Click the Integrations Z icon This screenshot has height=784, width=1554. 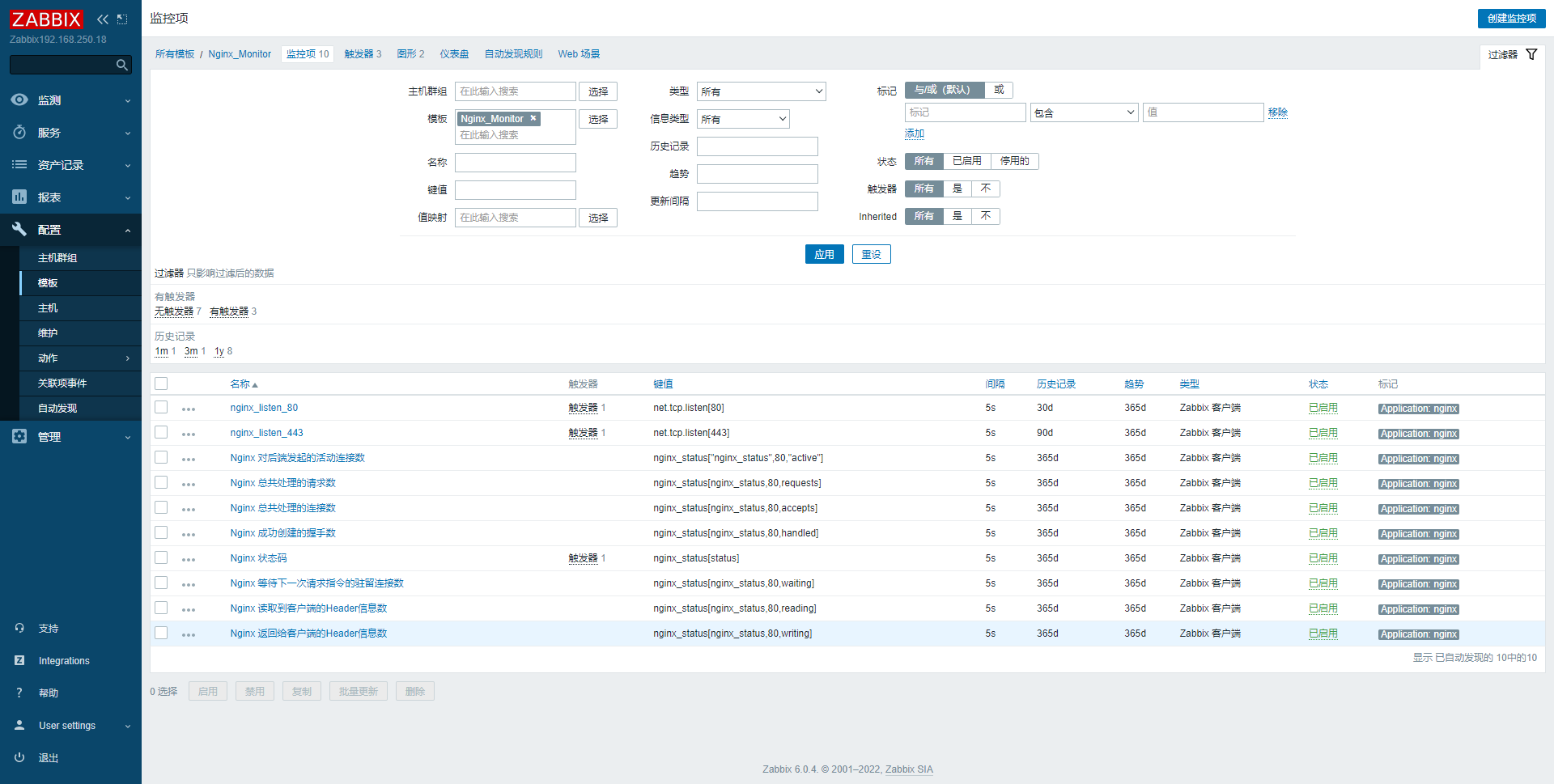click(x=19, y=660)
